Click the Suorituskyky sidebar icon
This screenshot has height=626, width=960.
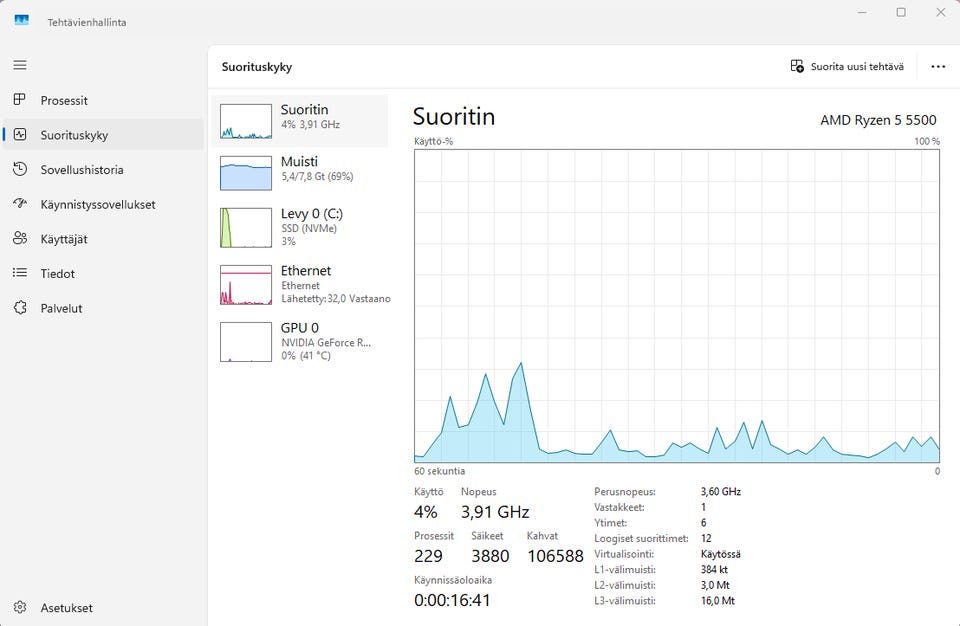pos(20,134)
